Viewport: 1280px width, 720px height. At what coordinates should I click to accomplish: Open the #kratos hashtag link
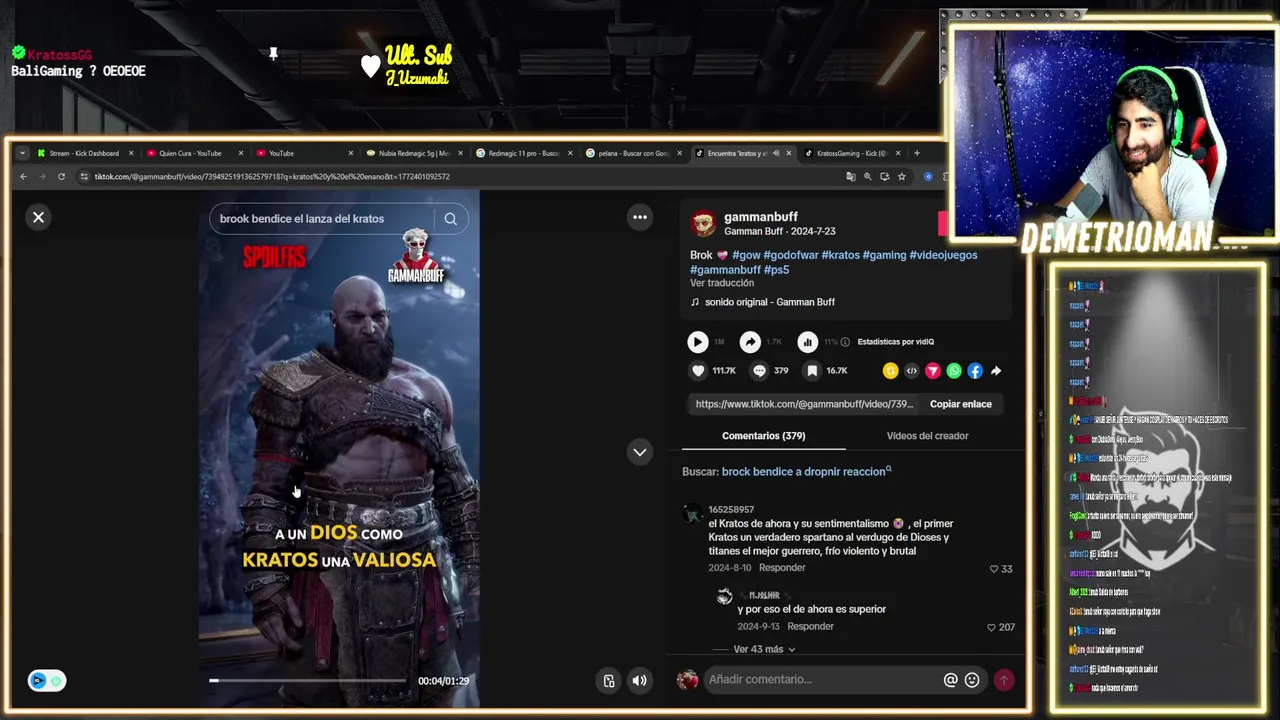tap(840, 255)
